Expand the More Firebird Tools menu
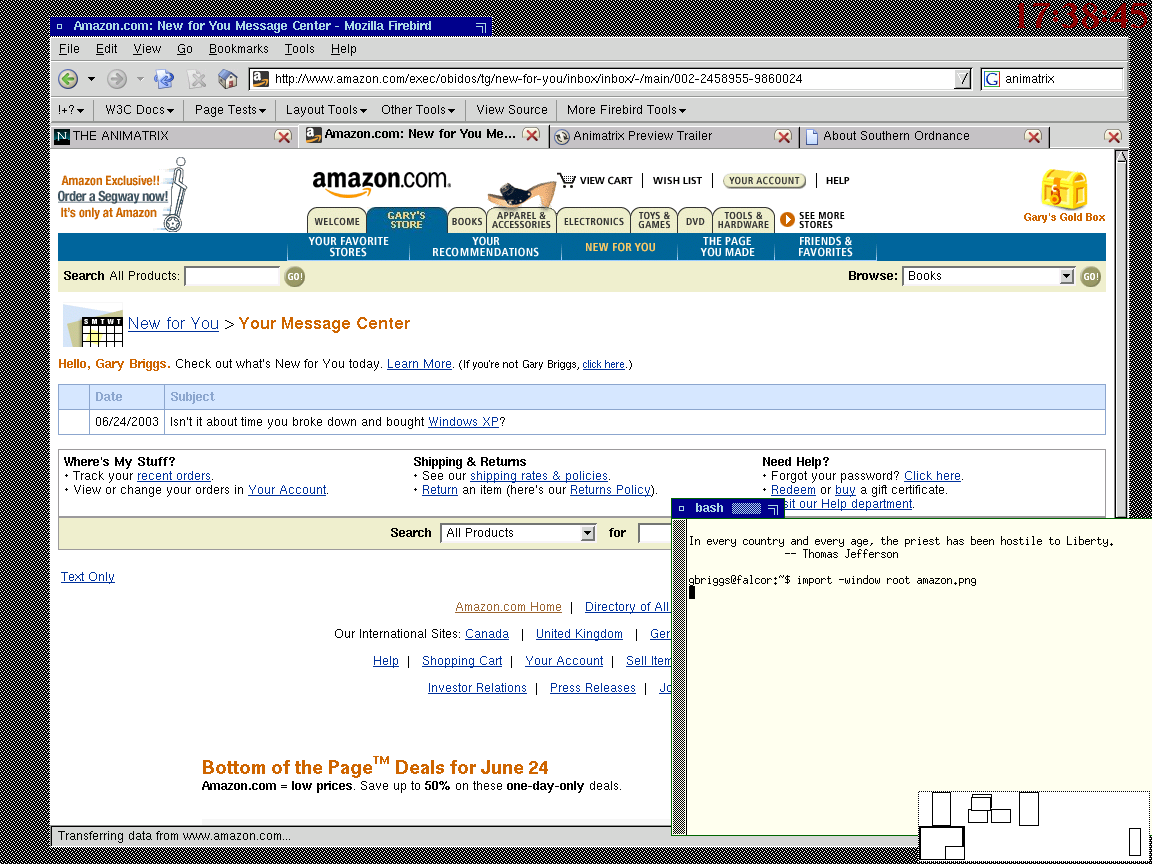This screenshot has width=1152, height=864. tap(626, 110)
